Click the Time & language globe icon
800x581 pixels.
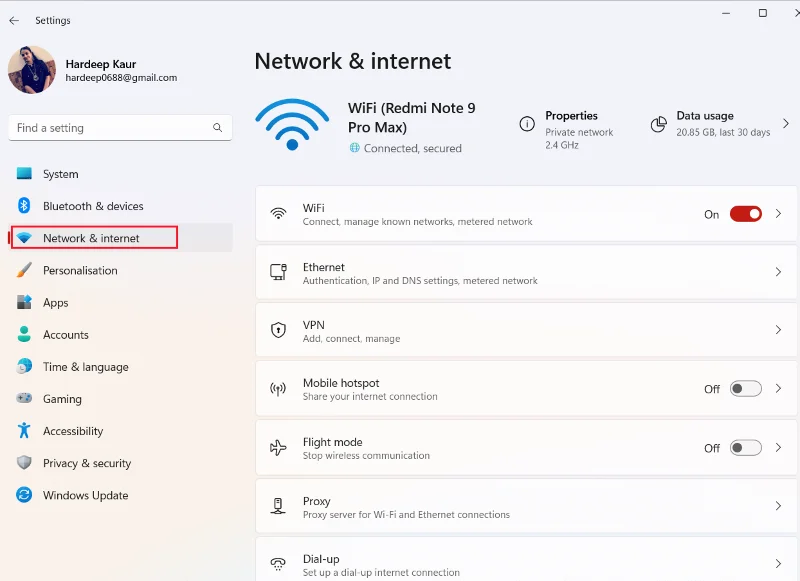(24, 366)
